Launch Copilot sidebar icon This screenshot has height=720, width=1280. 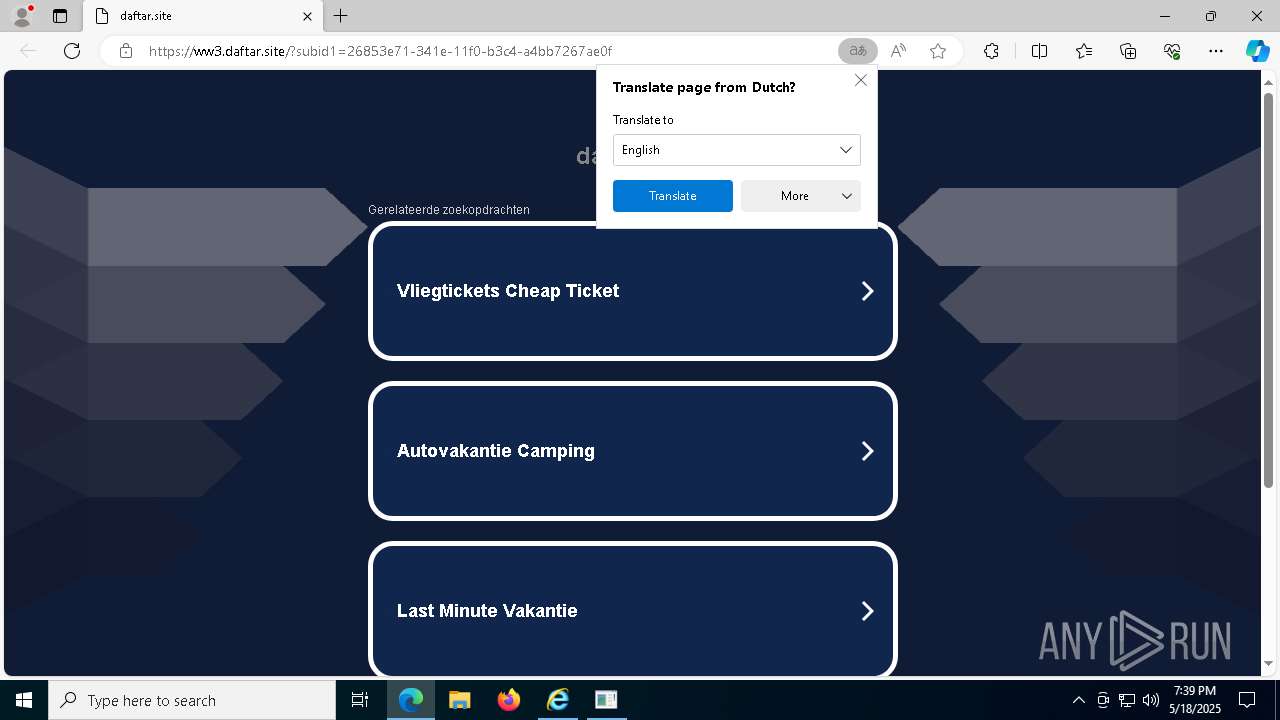(x=1257, y=51)
